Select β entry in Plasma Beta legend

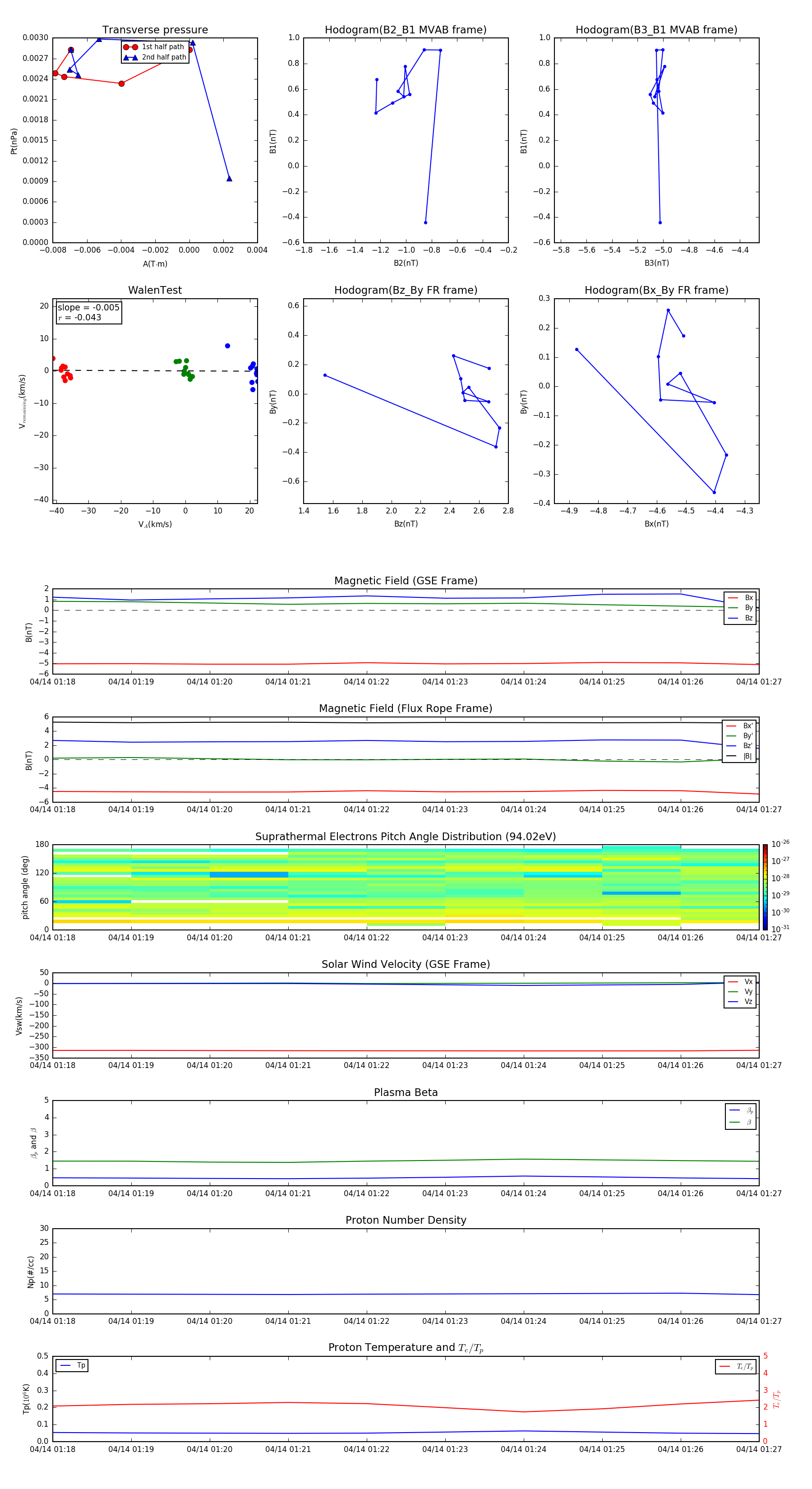pos(741,1122)
